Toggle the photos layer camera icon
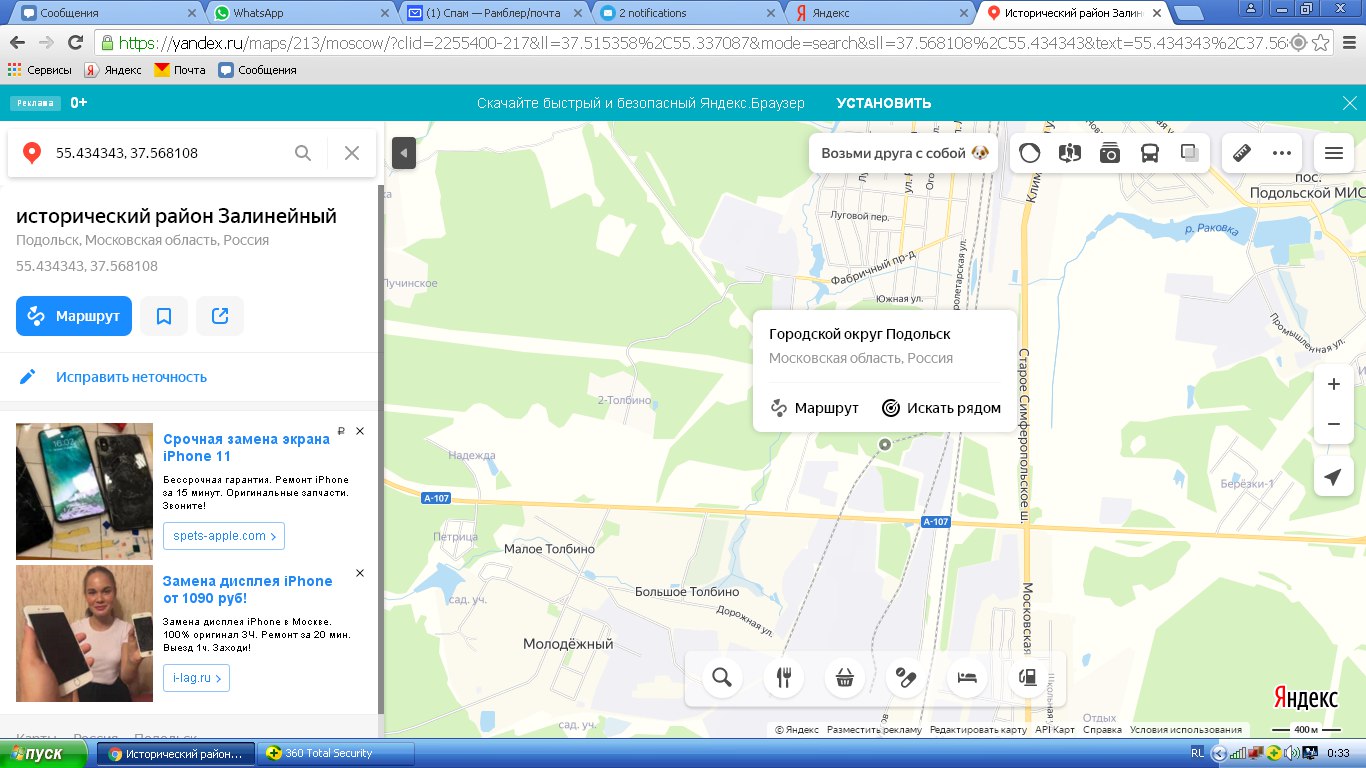 pos(1110,153)
